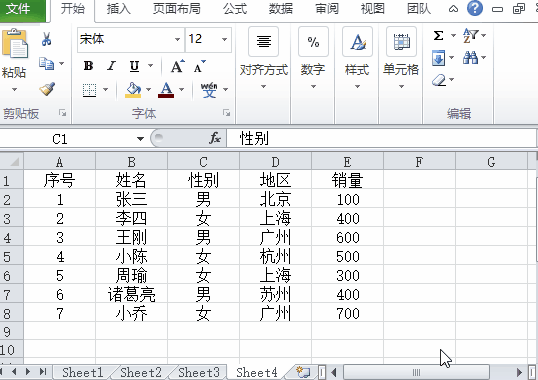Viewport: 538px width, 380px height.
Task: Open the Name Box dropdown arrow
Action: 140,139
